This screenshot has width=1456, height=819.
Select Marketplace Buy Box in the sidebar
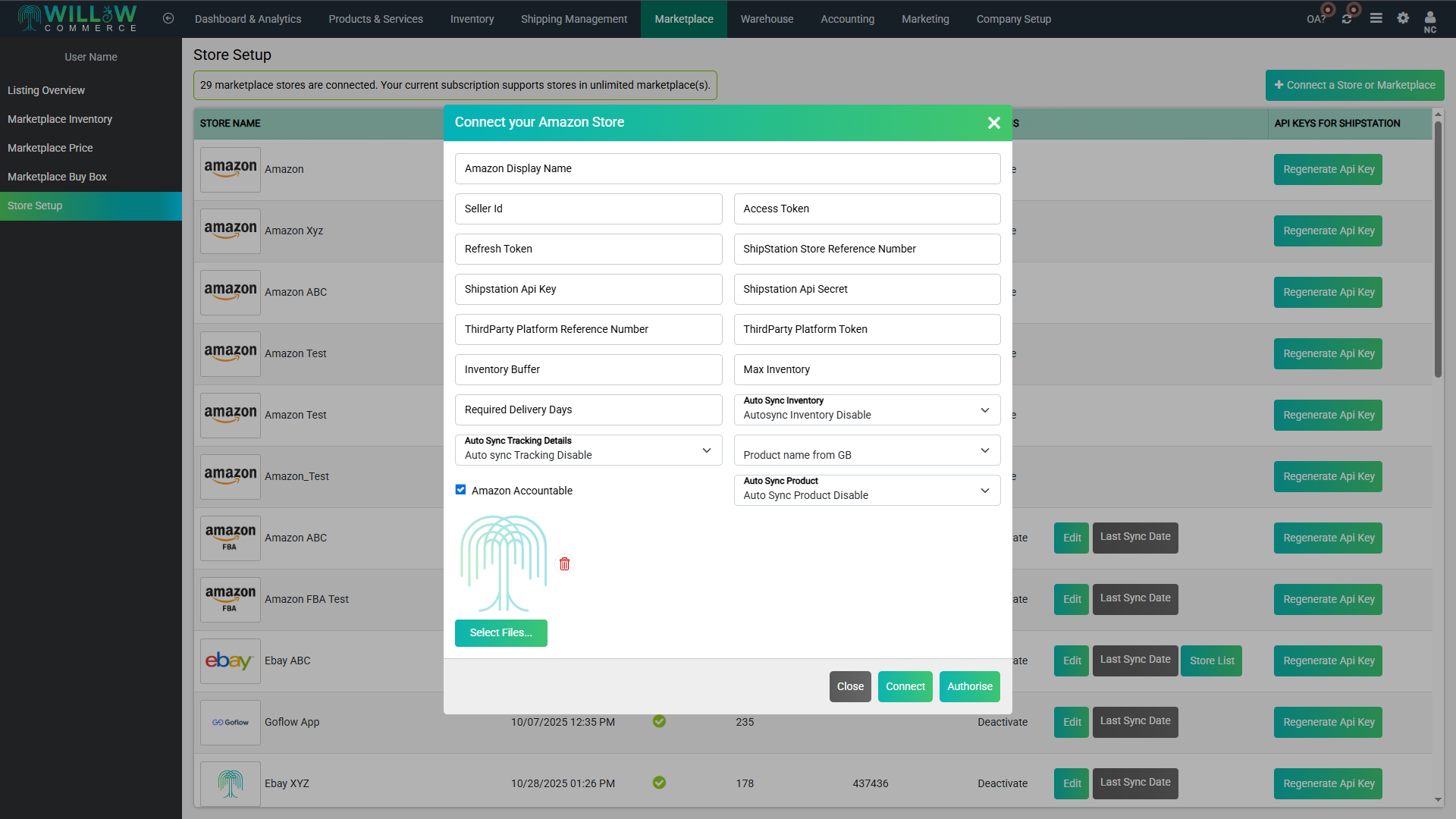click(x=57, y=176)
